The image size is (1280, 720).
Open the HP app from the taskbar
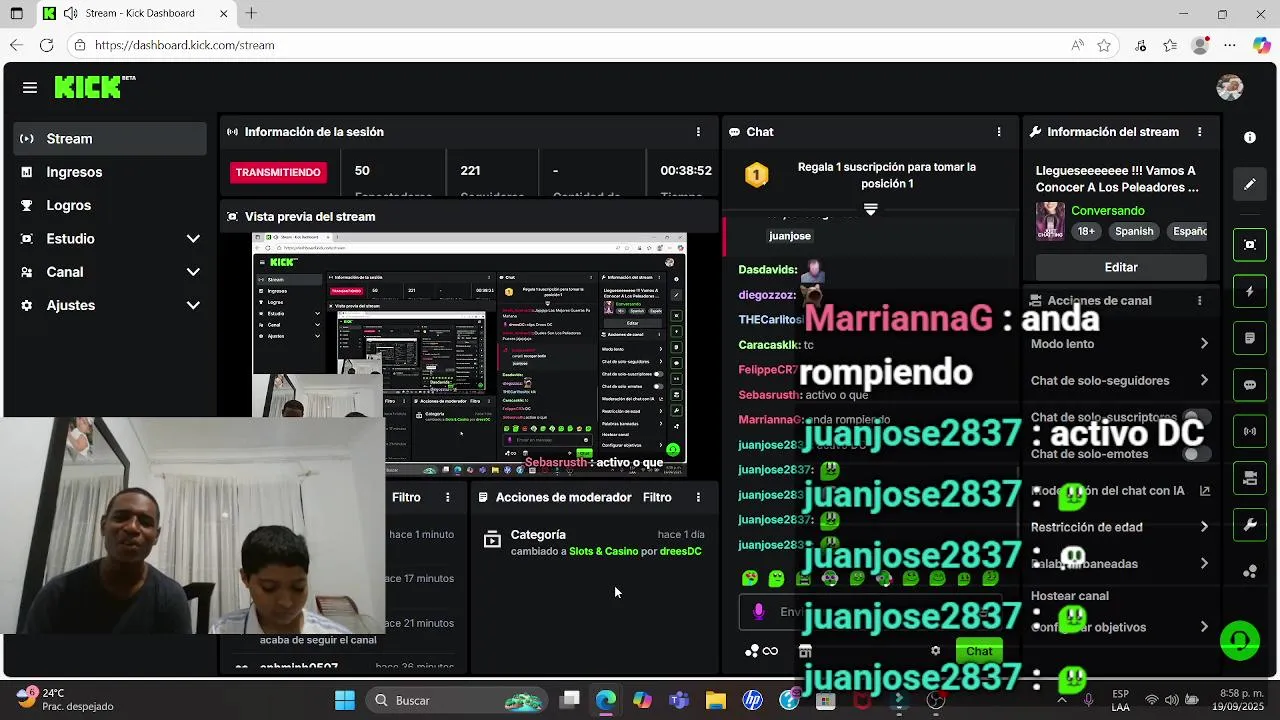coord(753,700)
